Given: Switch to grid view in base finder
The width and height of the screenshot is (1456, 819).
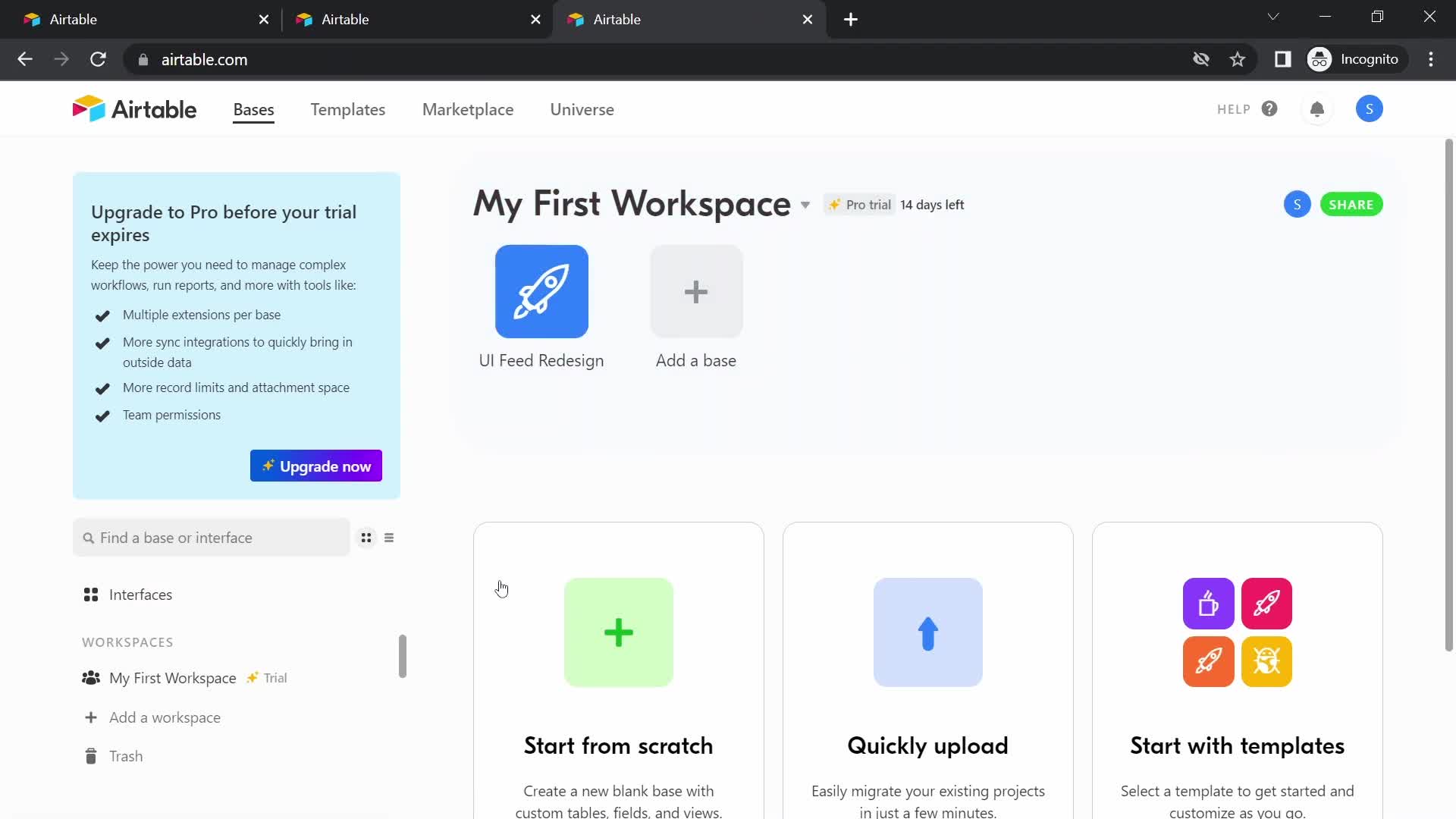Looking at the screenshot, I should [365, 538].
